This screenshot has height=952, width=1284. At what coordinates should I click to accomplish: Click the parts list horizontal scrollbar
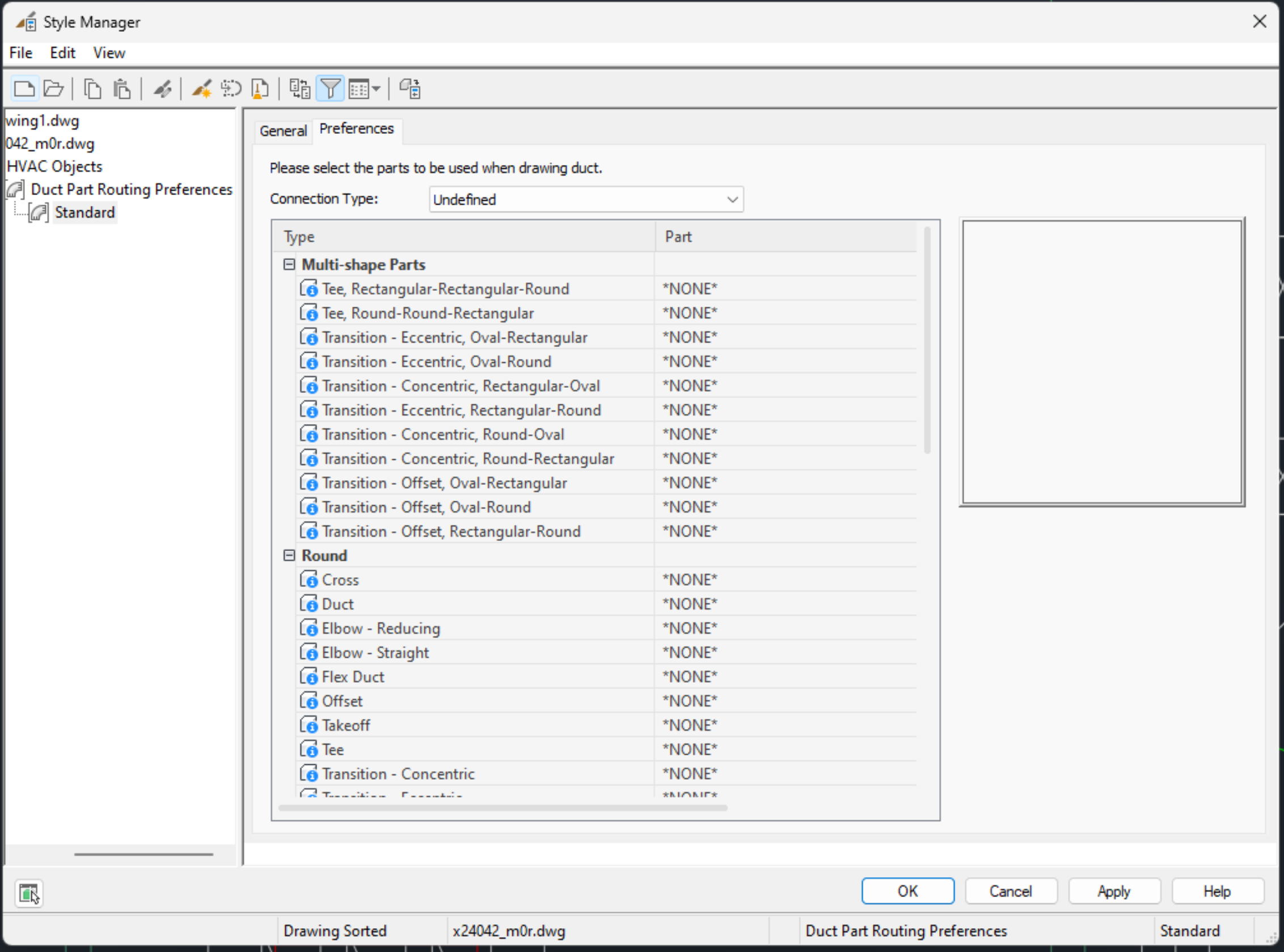(502, 808)
